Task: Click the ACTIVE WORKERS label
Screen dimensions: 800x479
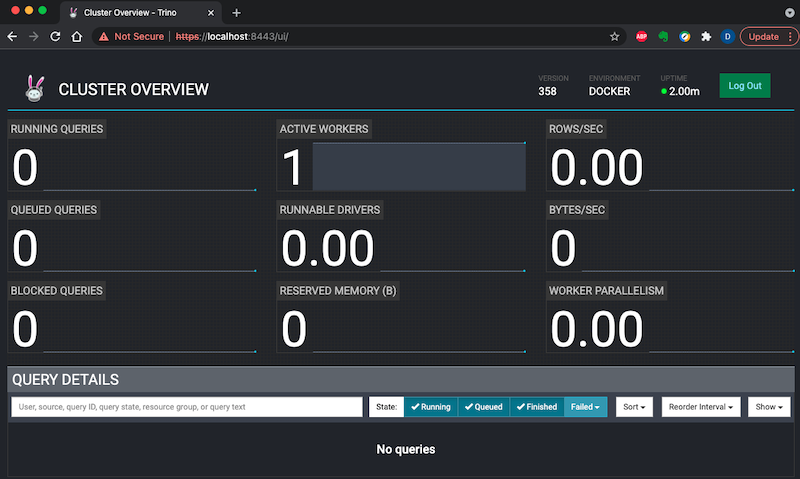Action: pyautogui.click(x=324, y=129)
